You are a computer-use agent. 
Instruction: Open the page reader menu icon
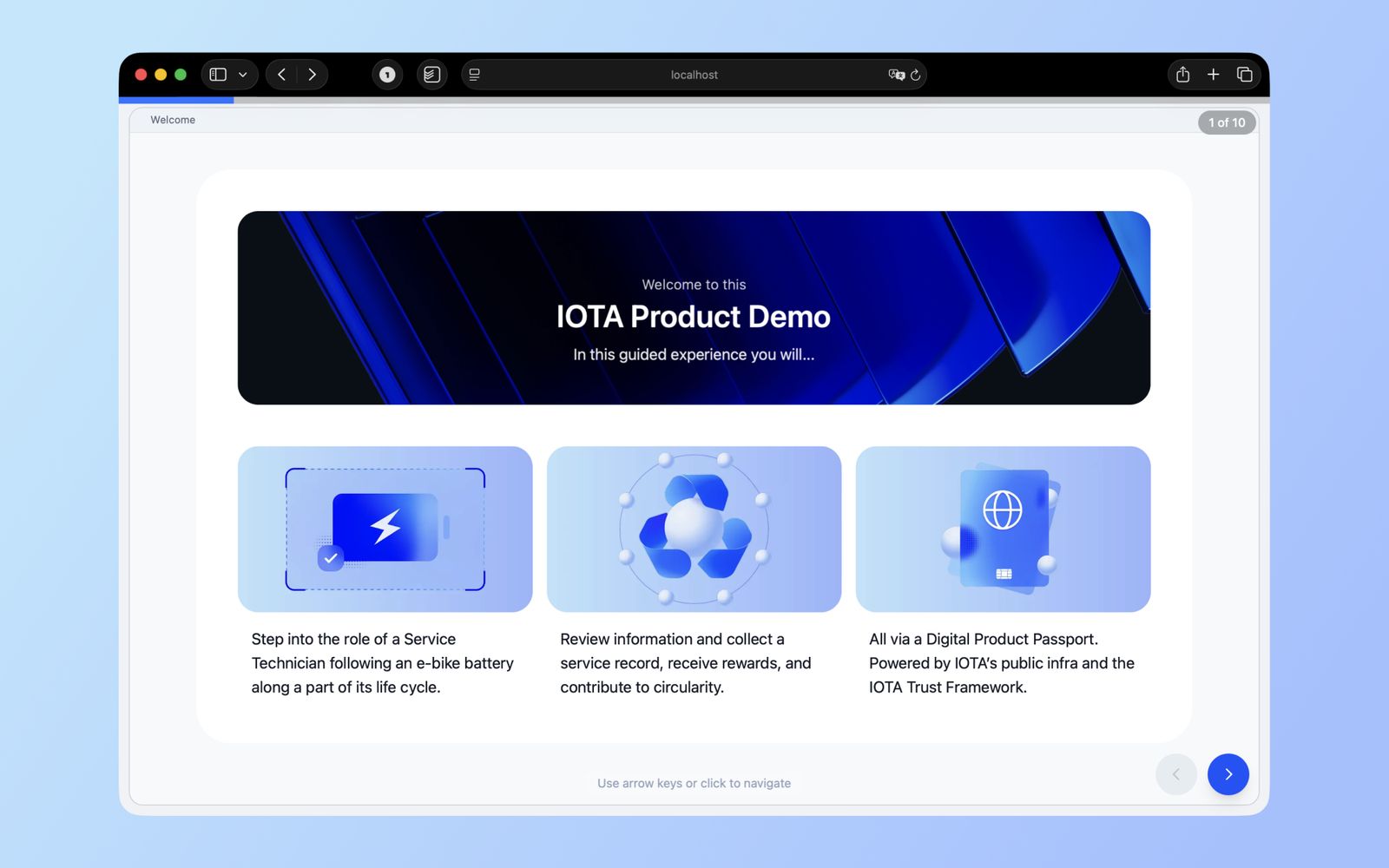click(x=474, y=75)
